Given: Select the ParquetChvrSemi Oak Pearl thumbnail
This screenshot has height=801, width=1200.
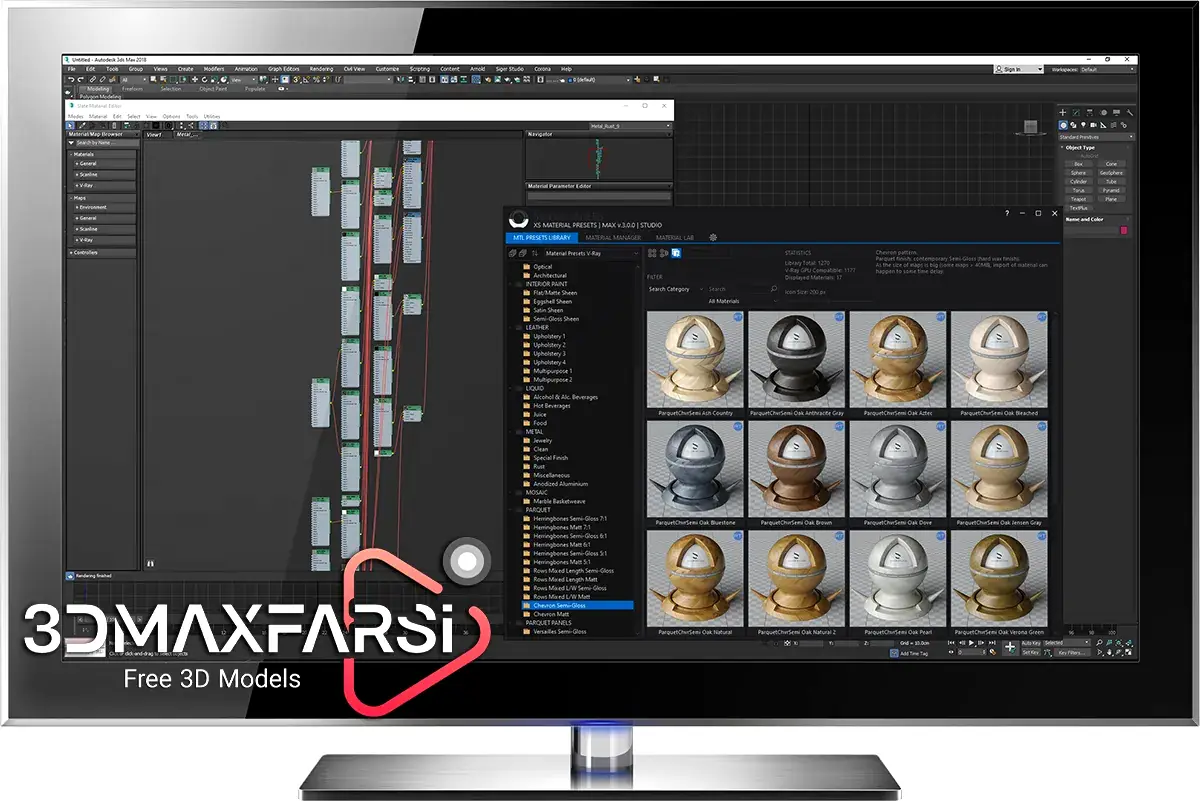Looking at the screenshot, I should coord(897,578).
